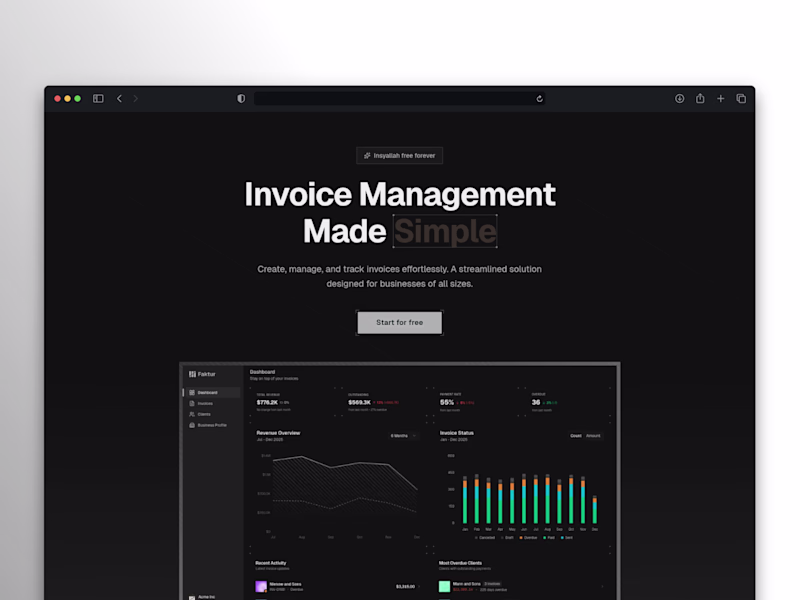Image resolution: width=800 pixels, height=600 pixels.
Task: Open Clients in the Faktur sidebar
Action: click(x=211, y=414)
